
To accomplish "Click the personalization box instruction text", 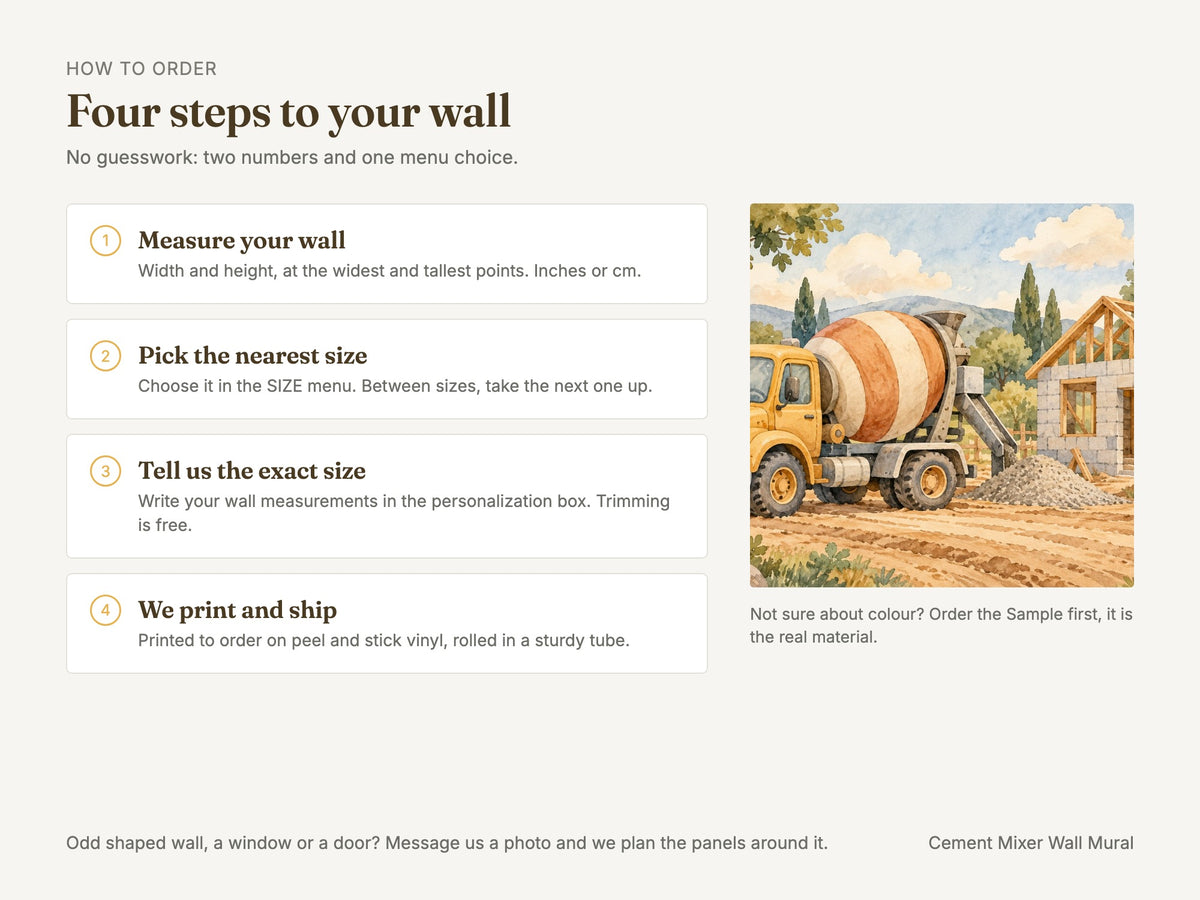I will coord(404,513).
